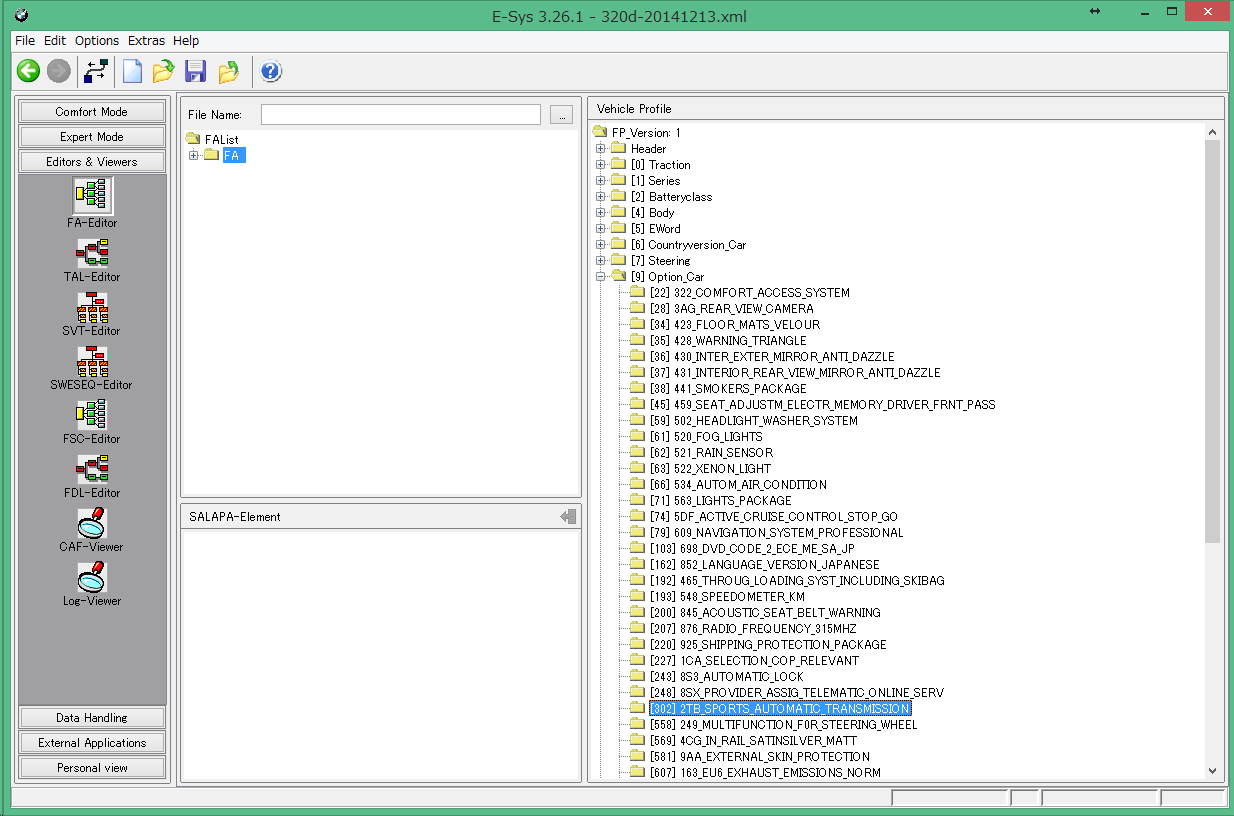Expand the [6] Countryversion_Car node
Image resolution: width=1234 pixels, height=816 pixels.
click(601, 244)
